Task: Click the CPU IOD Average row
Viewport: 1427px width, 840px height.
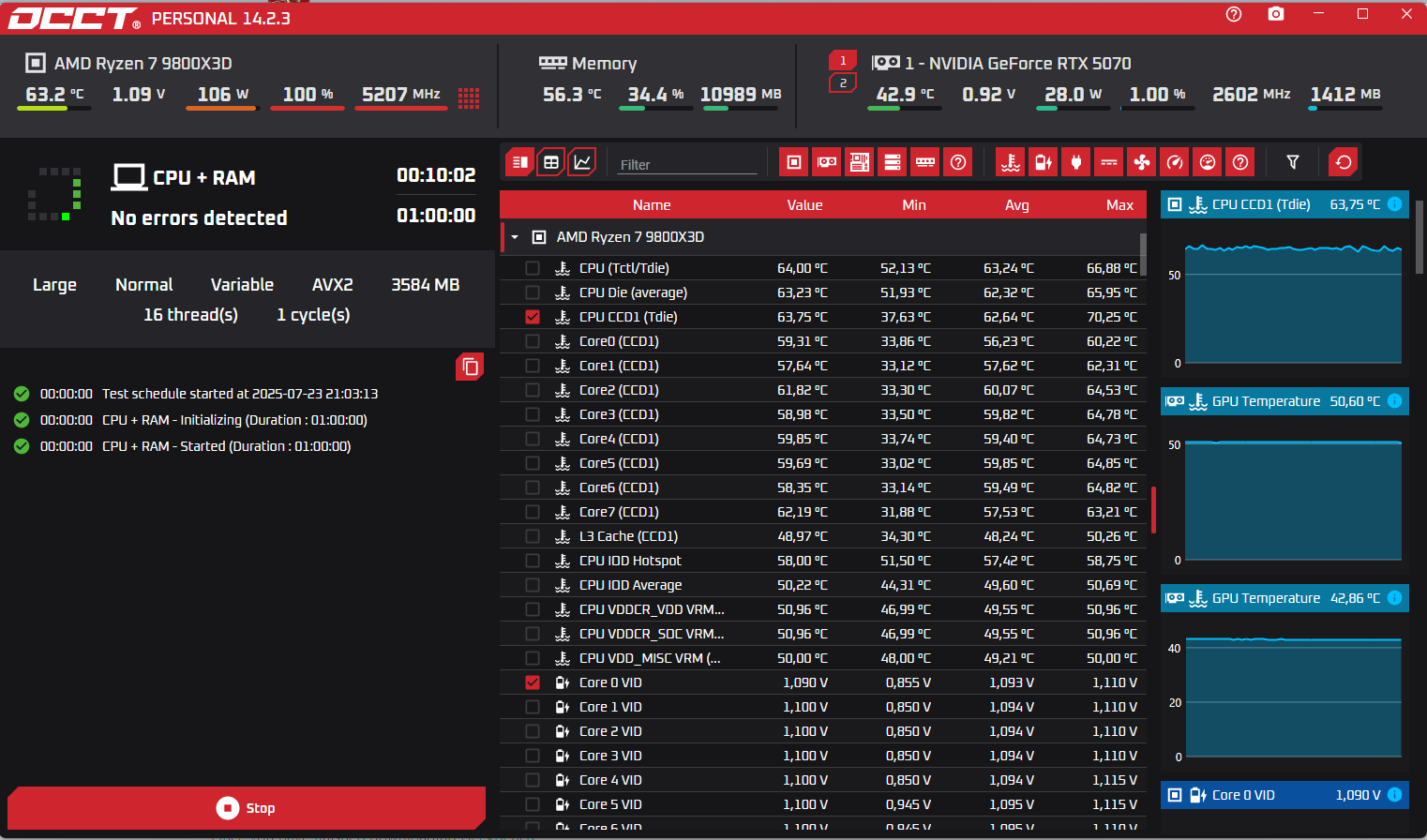Action: pyautogui.click(x=823, y=585)
